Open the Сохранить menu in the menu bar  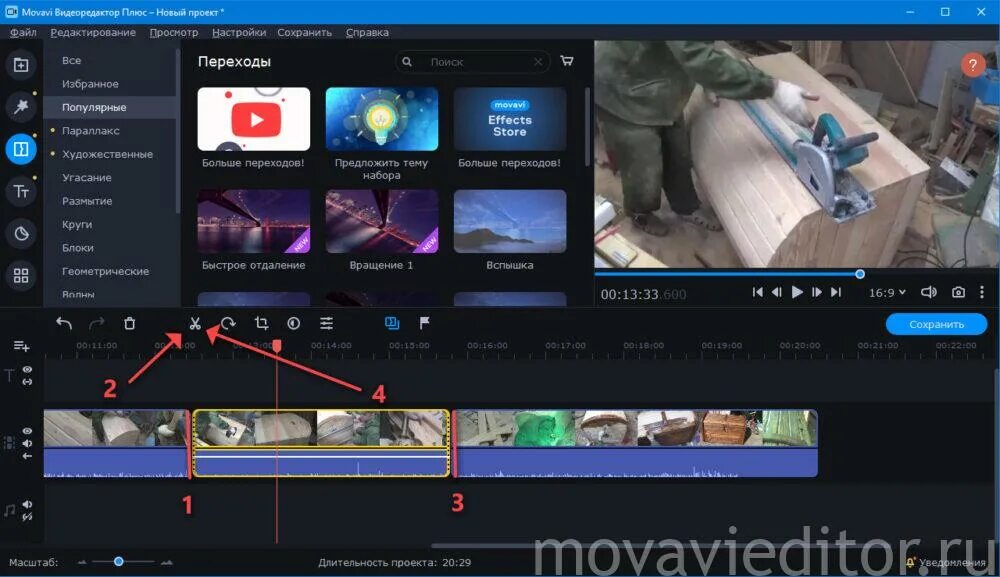[304, 33]
